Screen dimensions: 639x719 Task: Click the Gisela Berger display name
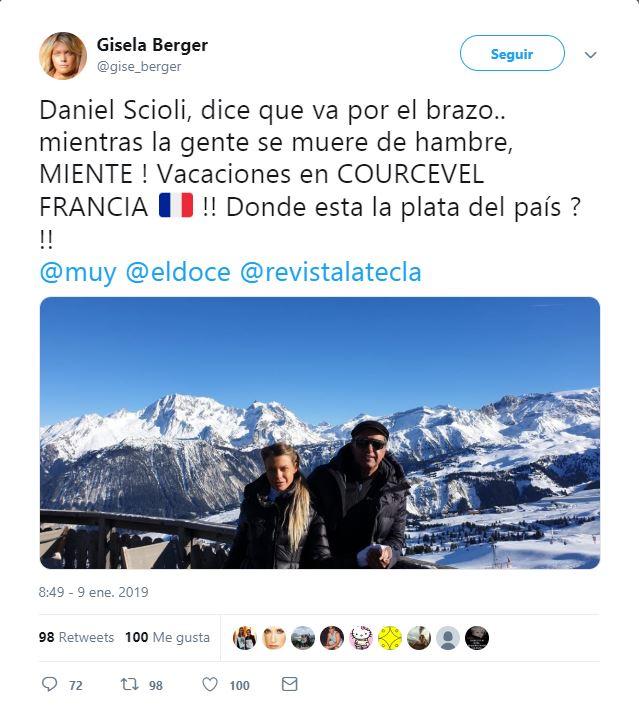(x=152, y=45)
